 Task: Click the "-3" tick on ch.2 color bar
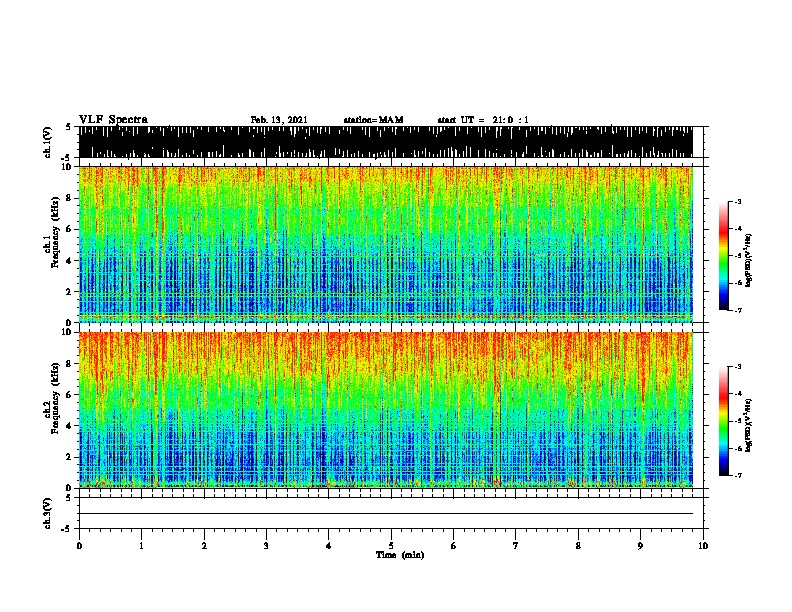[737, 367]
